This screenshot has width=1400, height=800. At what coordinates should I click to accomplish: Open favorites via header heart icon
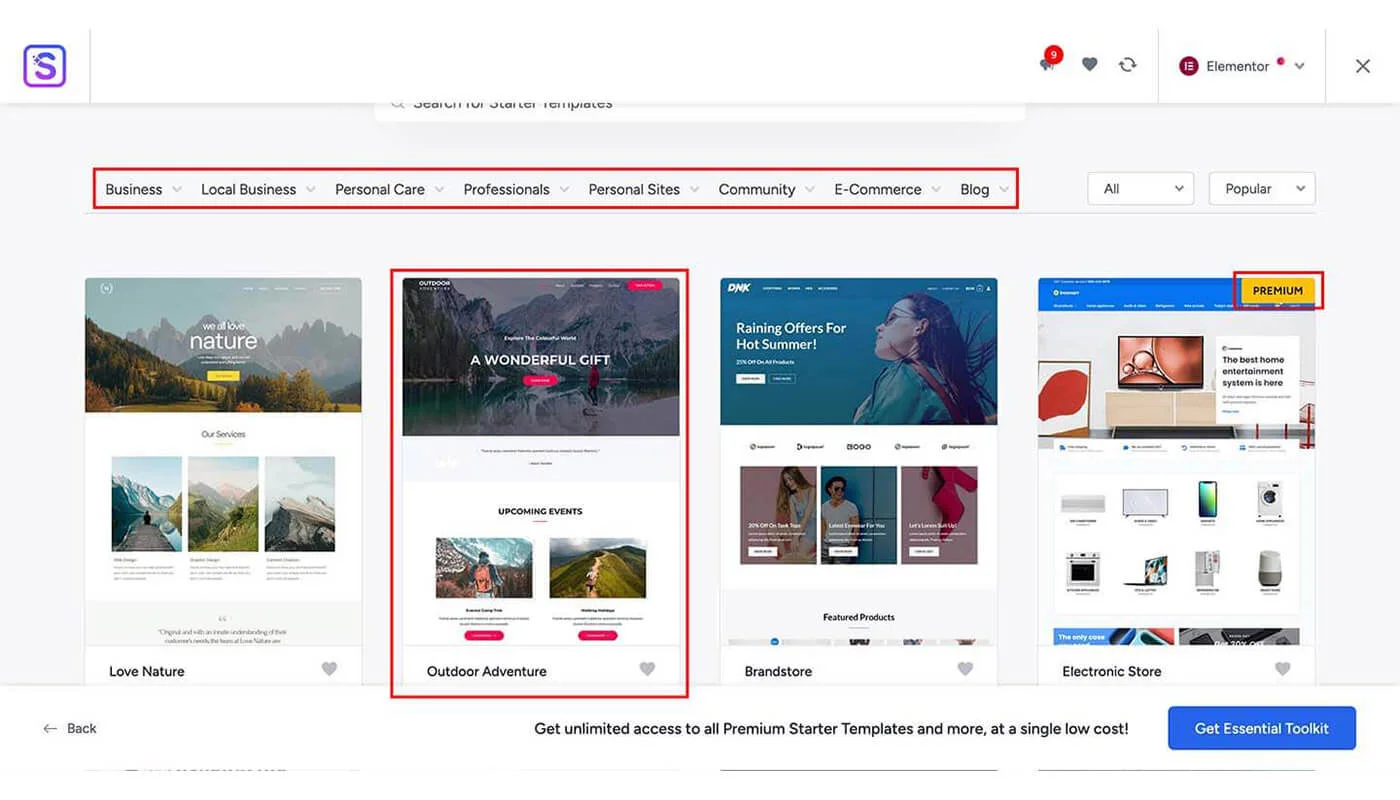coord(1089,64)
